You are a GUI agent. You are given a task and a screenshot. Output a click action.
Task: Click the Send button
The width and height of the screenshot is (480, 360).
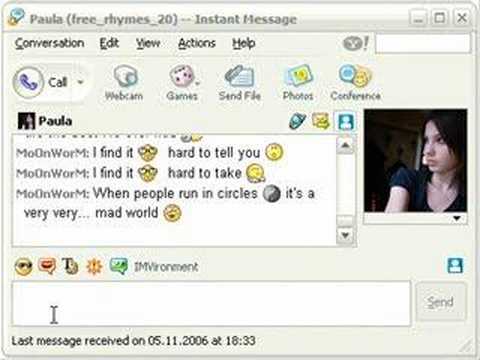(440, 302)
